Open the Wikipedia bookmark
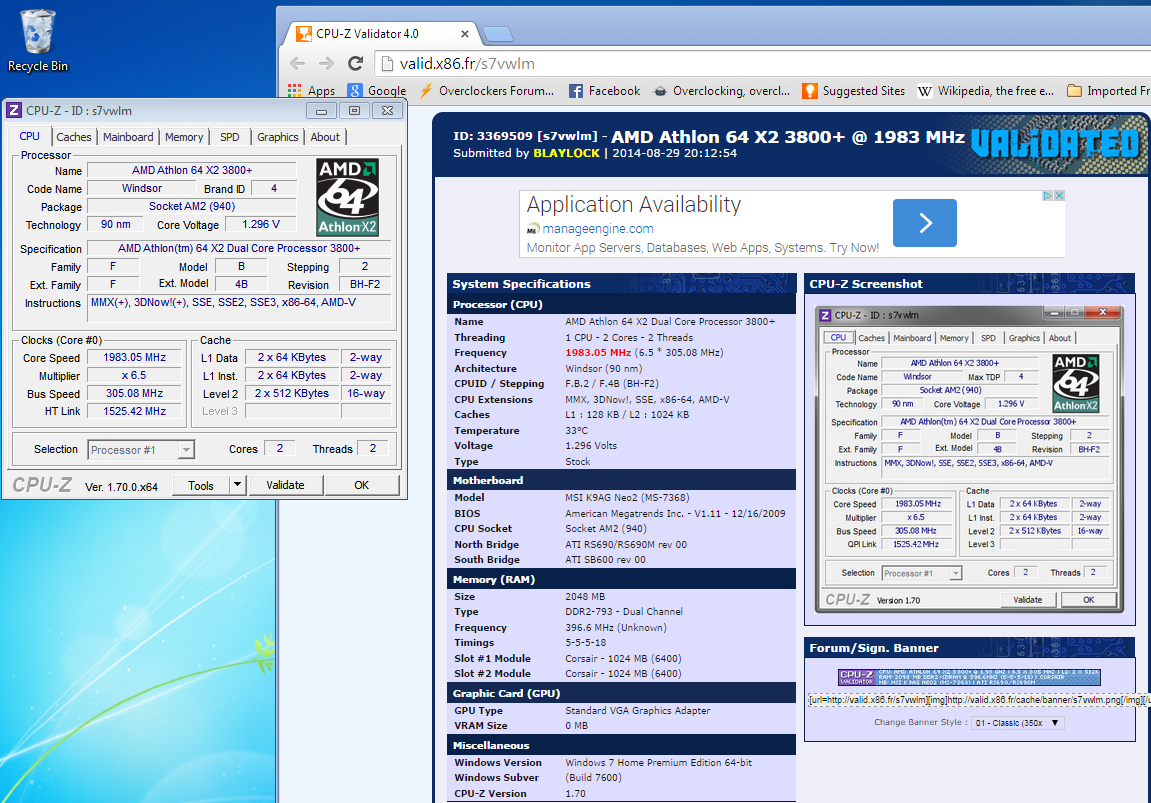Image resolution: width=1151 pixels, height=803 pixels. click(x=986, y=91)
